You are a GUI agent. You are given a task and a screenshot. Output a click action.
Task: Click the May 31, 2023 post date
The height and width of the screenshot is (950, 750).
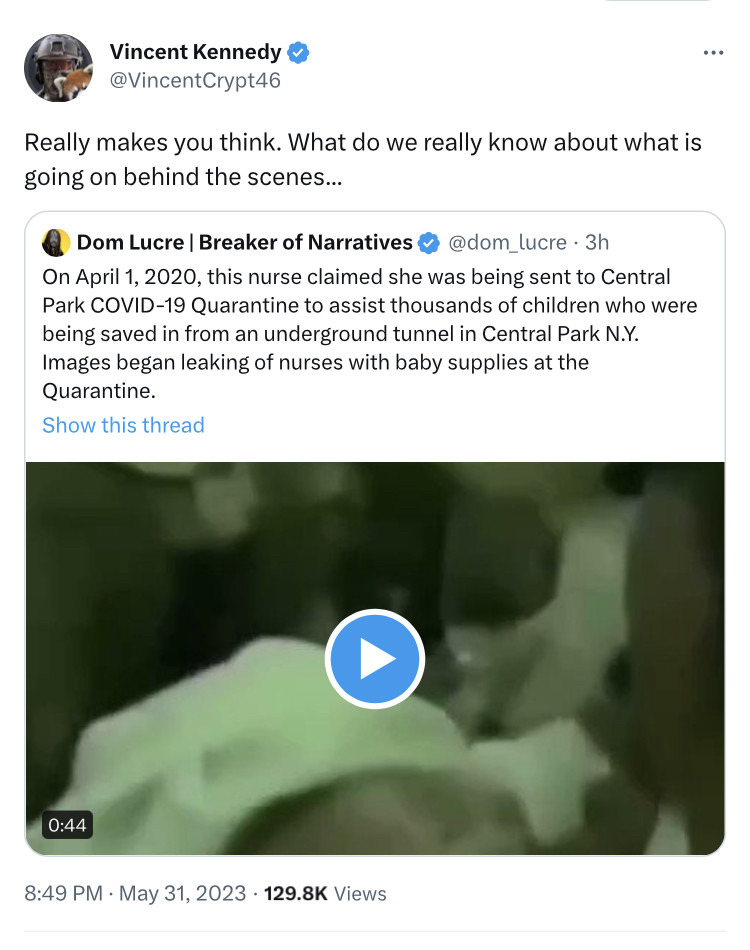tap(182, 893)
